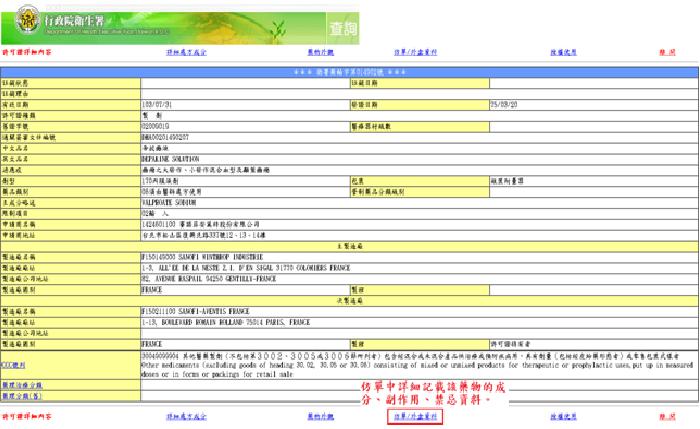Open the last-row classification link ending with (舊)
The width and height of the screenshot is (700, 429).
(22, 396)
